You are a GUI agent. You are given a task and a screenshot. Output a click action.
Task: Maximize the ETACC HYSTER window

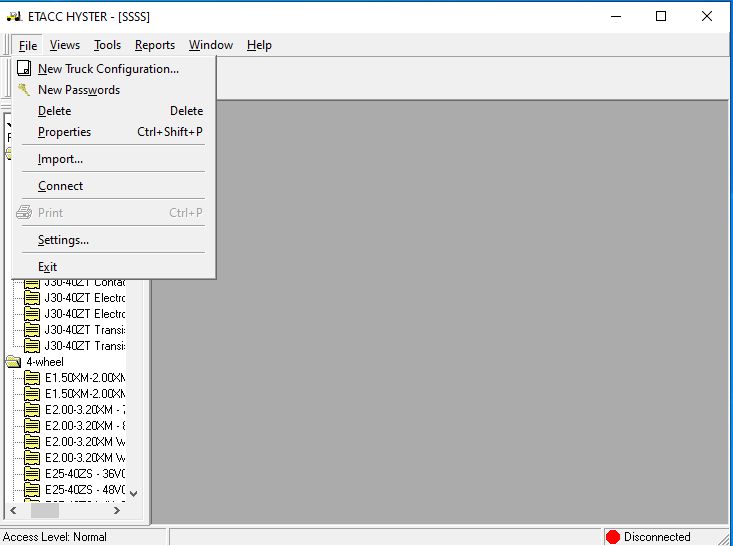pos(661,16)
